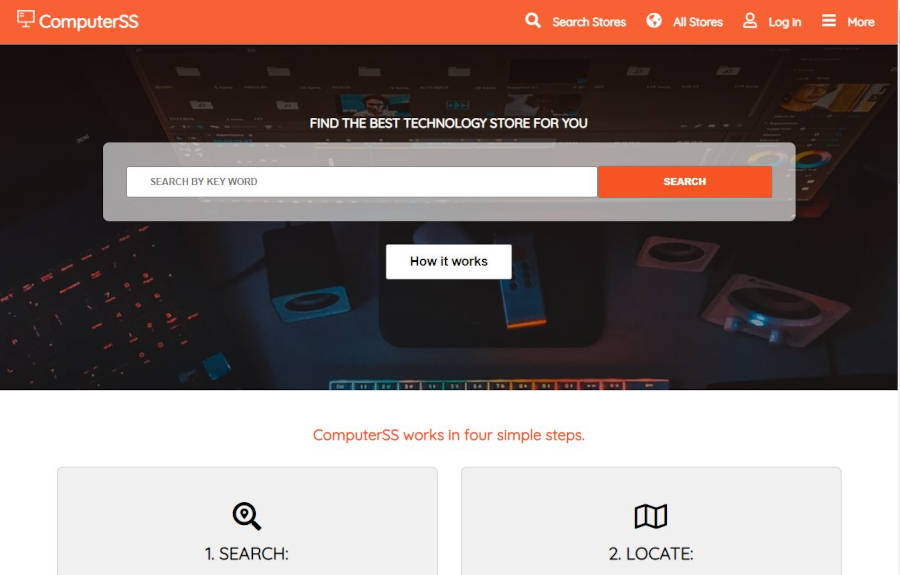The image size is (900, 575).
Task: Open the hamburger menu icon
Action: pos(828,21)
